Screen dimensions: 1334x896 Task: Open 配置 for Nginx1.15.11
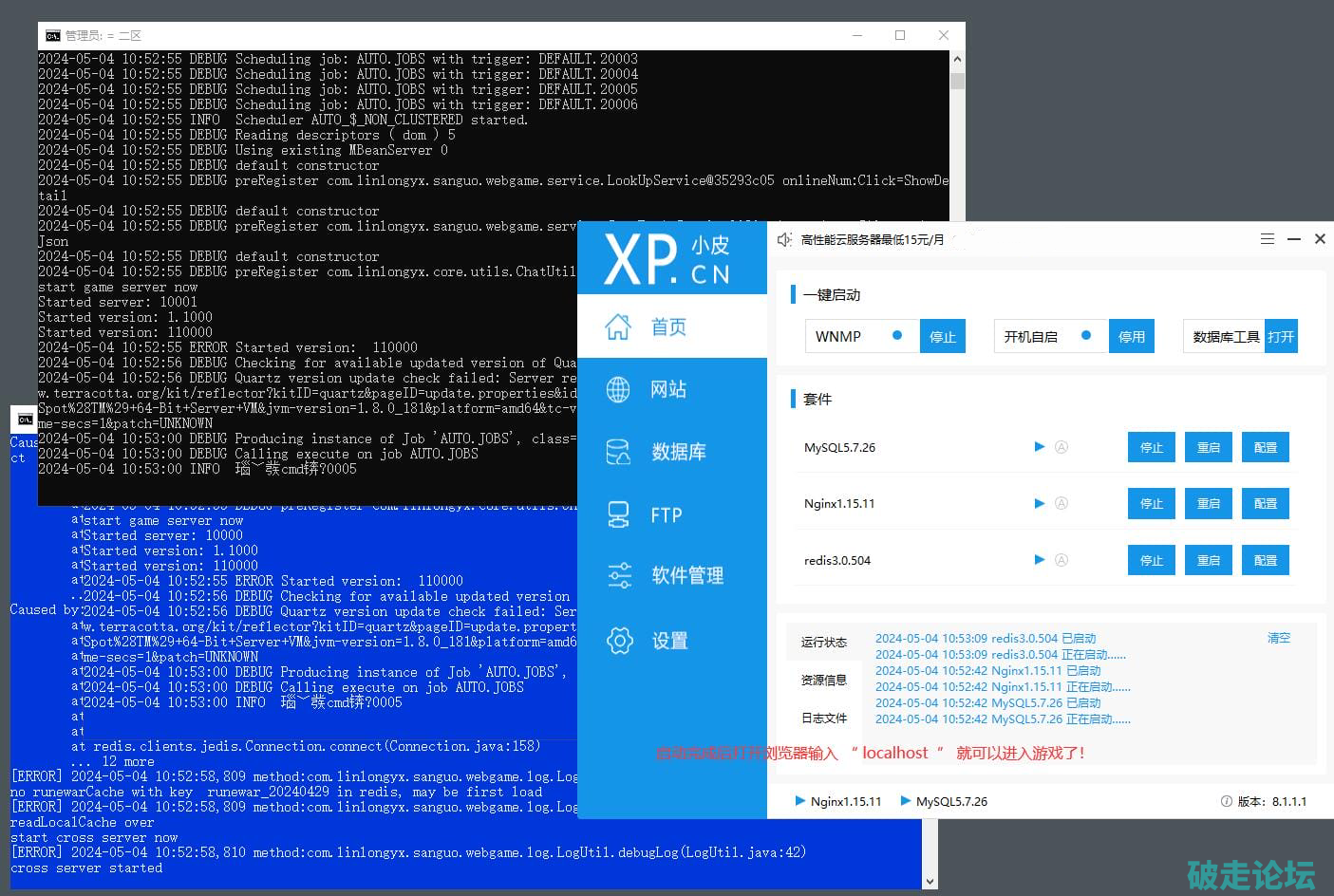pos(1265,504)
